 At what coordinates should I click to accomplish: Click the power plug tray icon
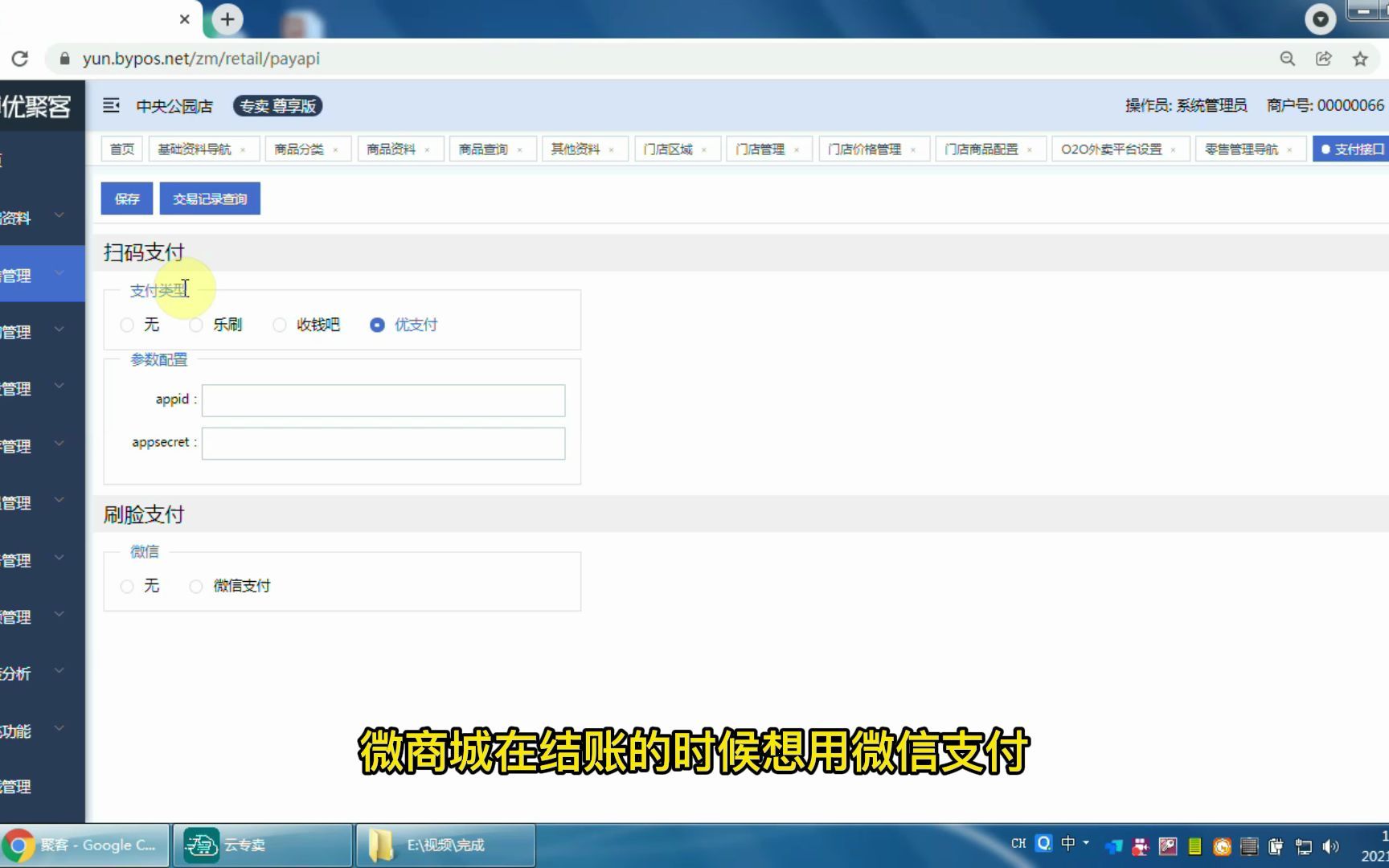1276,845
